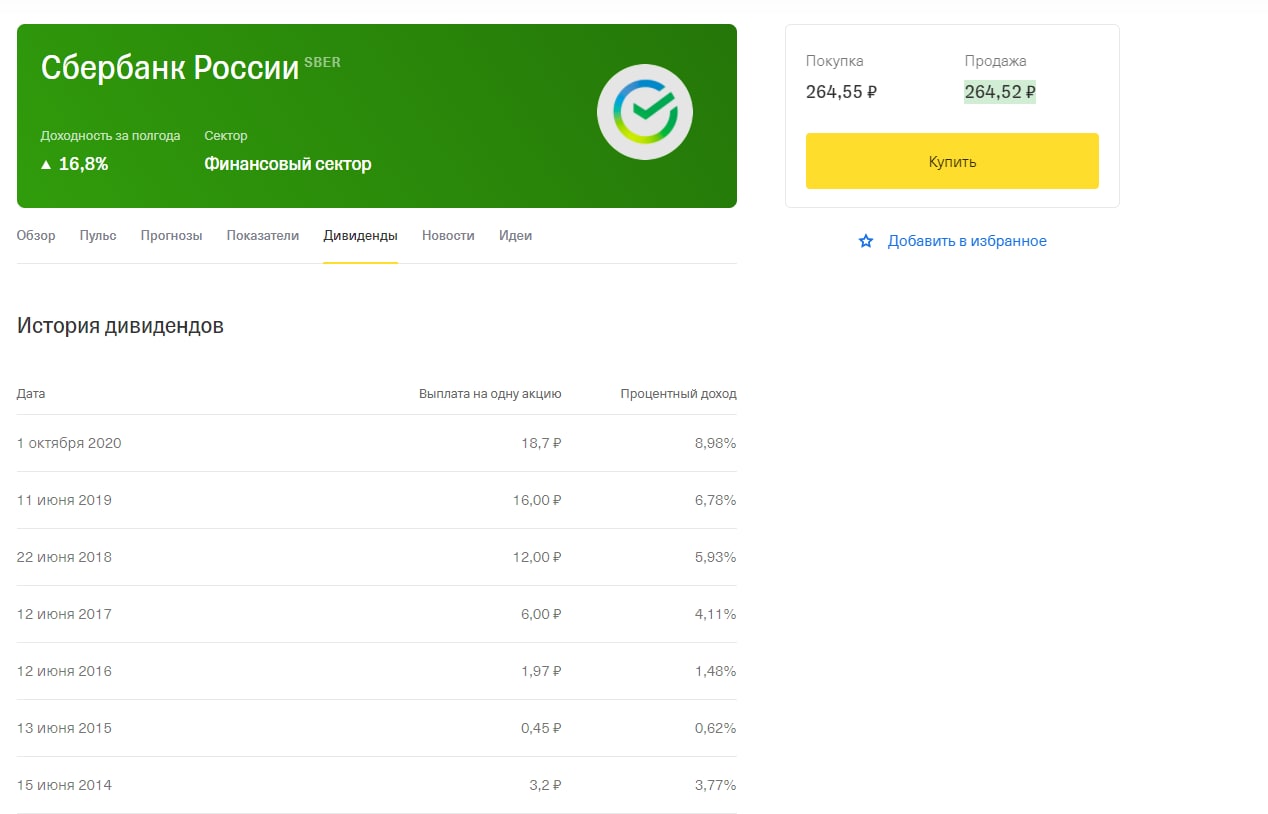Click the 16,8% half-year yield value
The image size is (1268, 814).
pos(83,164)
